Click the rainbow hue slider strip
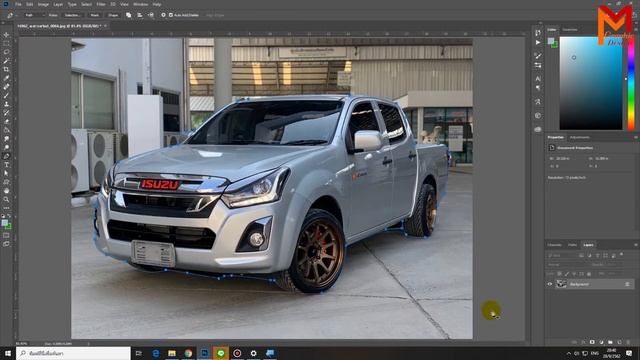This screenshot has width=640, height=360. (x=631, y=83)
